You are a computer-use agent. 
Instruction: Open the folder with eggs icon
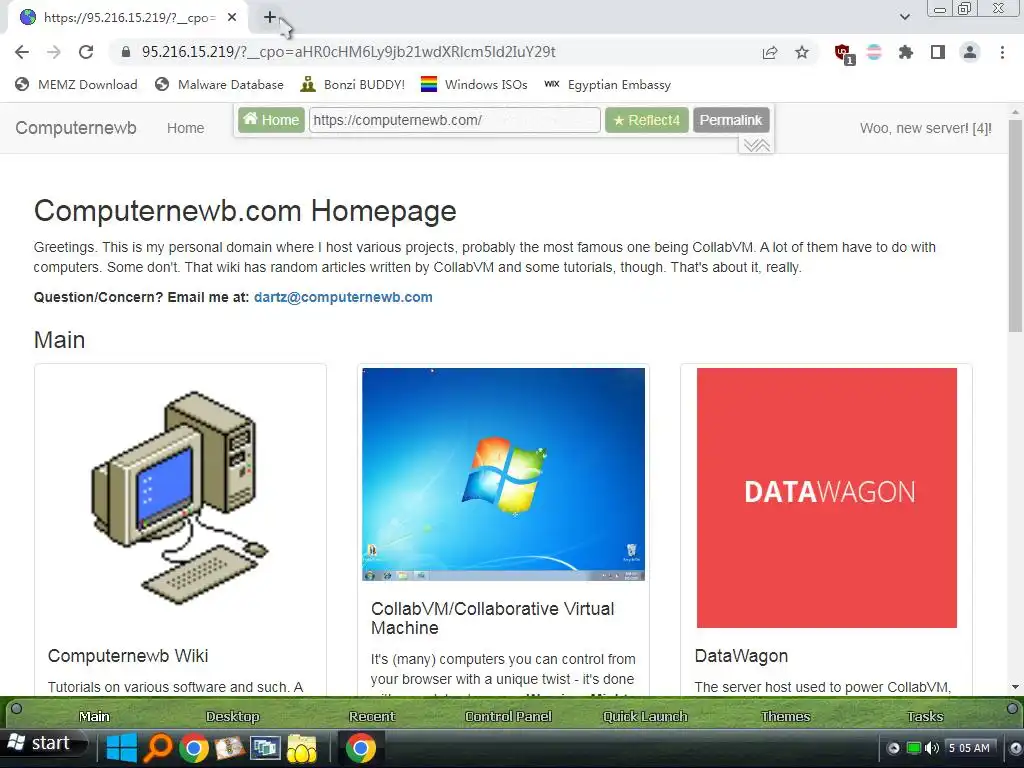pos(301,748)
